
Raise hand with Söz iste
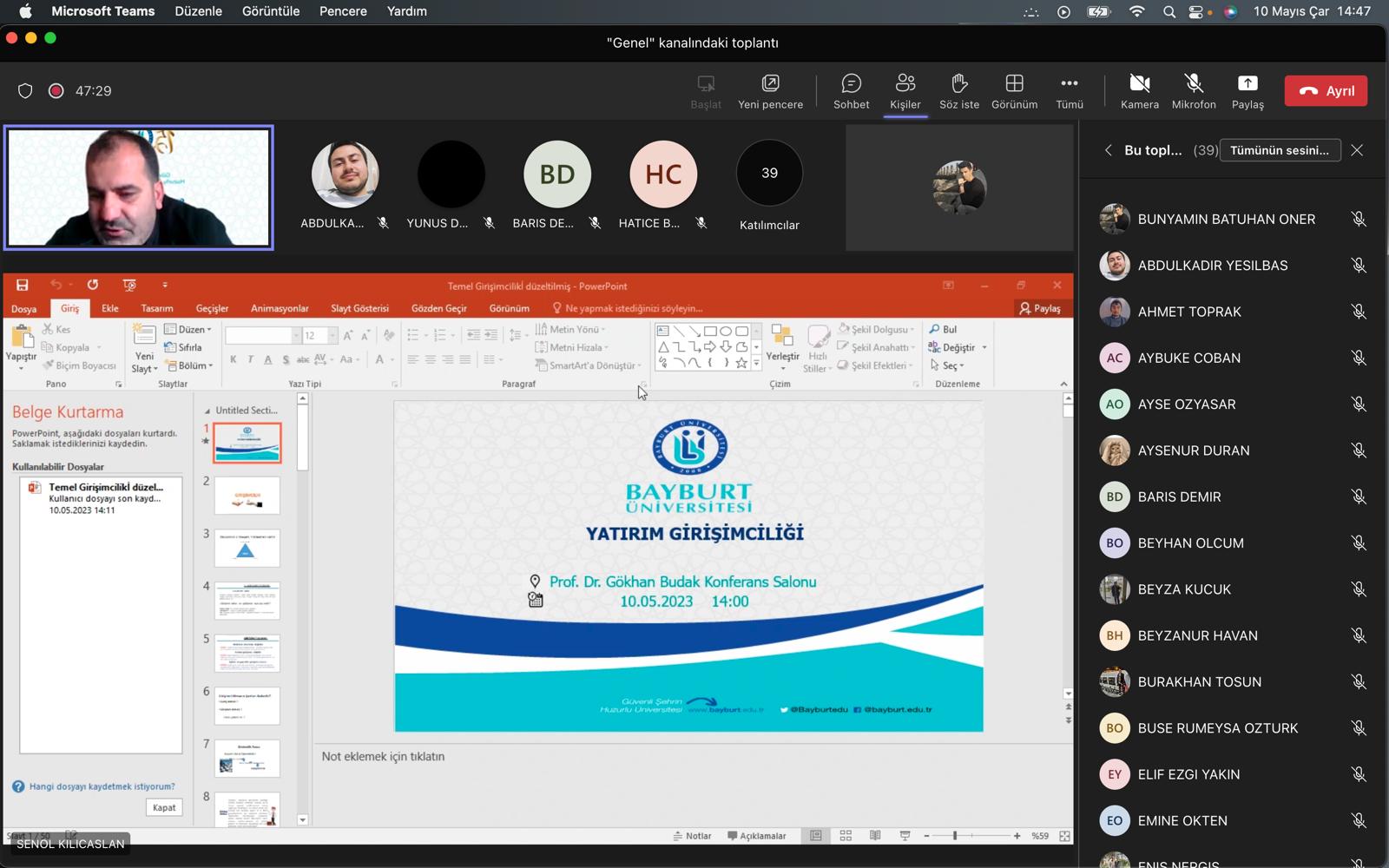point(959,91)
